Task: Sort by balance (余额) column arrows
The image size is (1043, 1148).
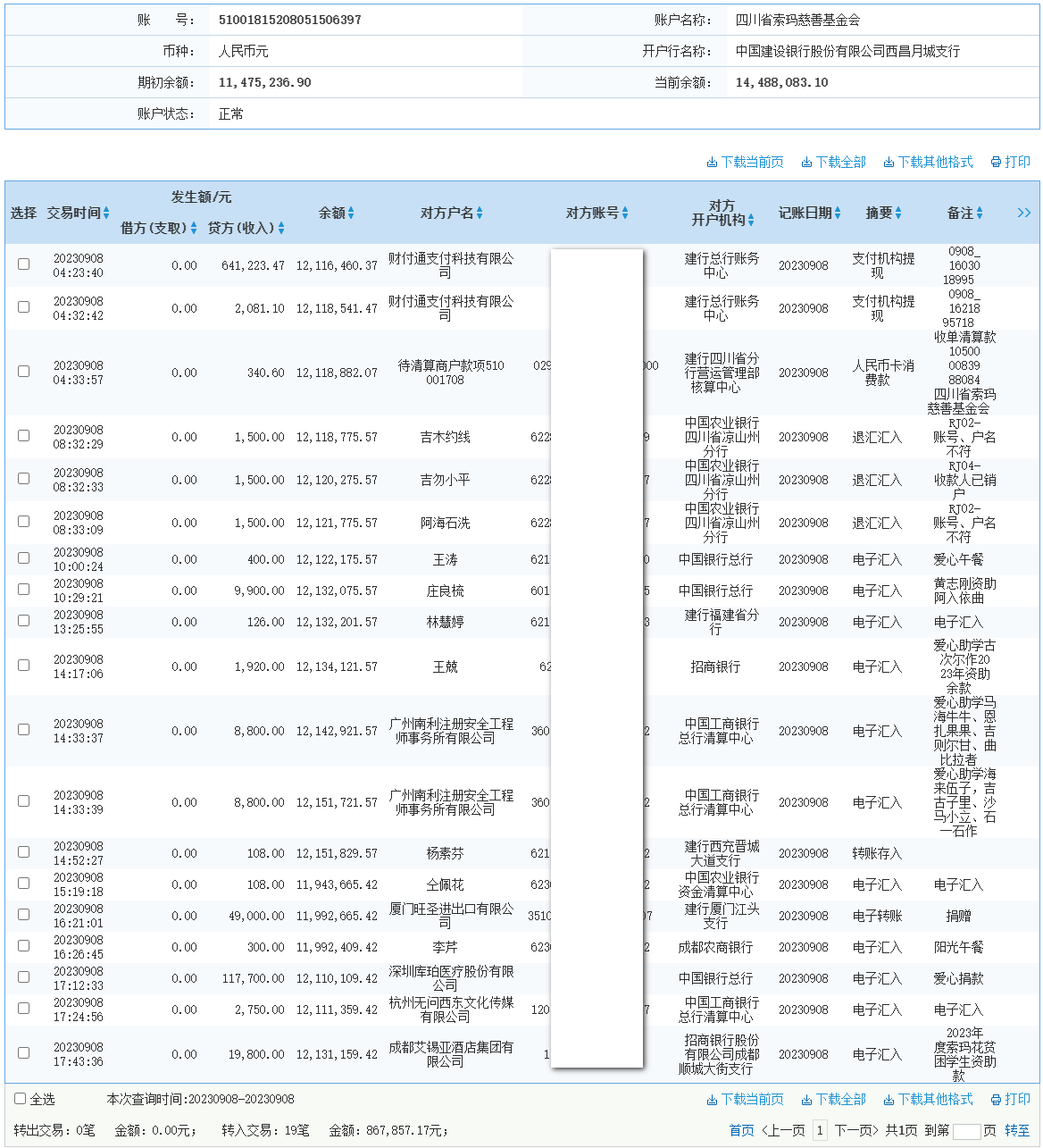Action: (x=351, y=213)
